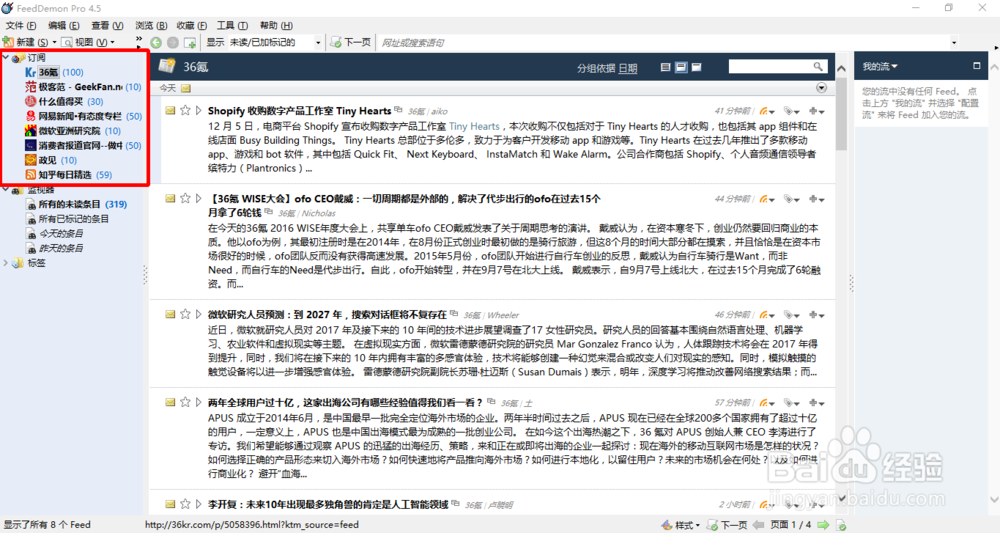Viewport: 1000px width, 533px height.
Task: Select the 什么值得买 feed
Action: (x=64, y=101)
